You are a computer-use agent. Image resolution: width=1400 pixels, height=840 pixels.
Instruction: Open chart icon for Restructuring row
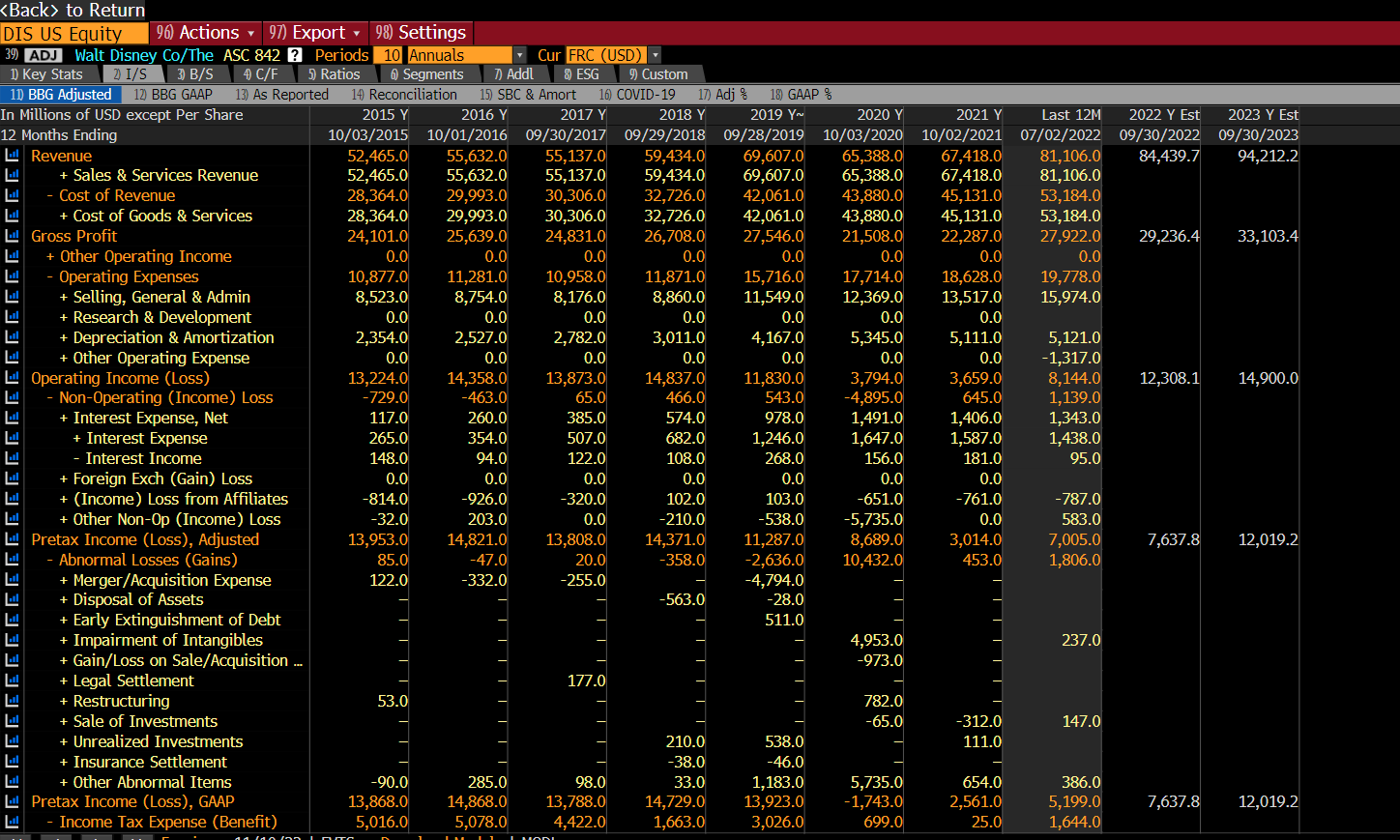(x=12, y=701)
